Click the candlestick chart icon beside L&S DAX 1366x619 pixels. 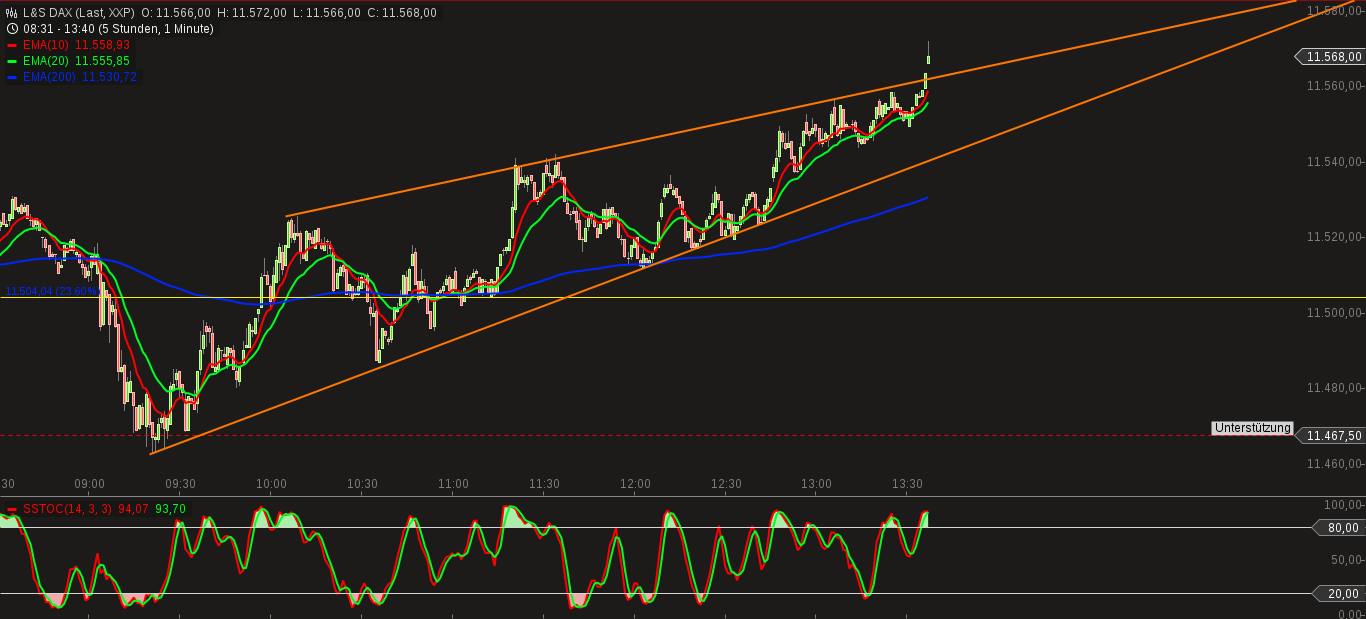pos(12,13)
